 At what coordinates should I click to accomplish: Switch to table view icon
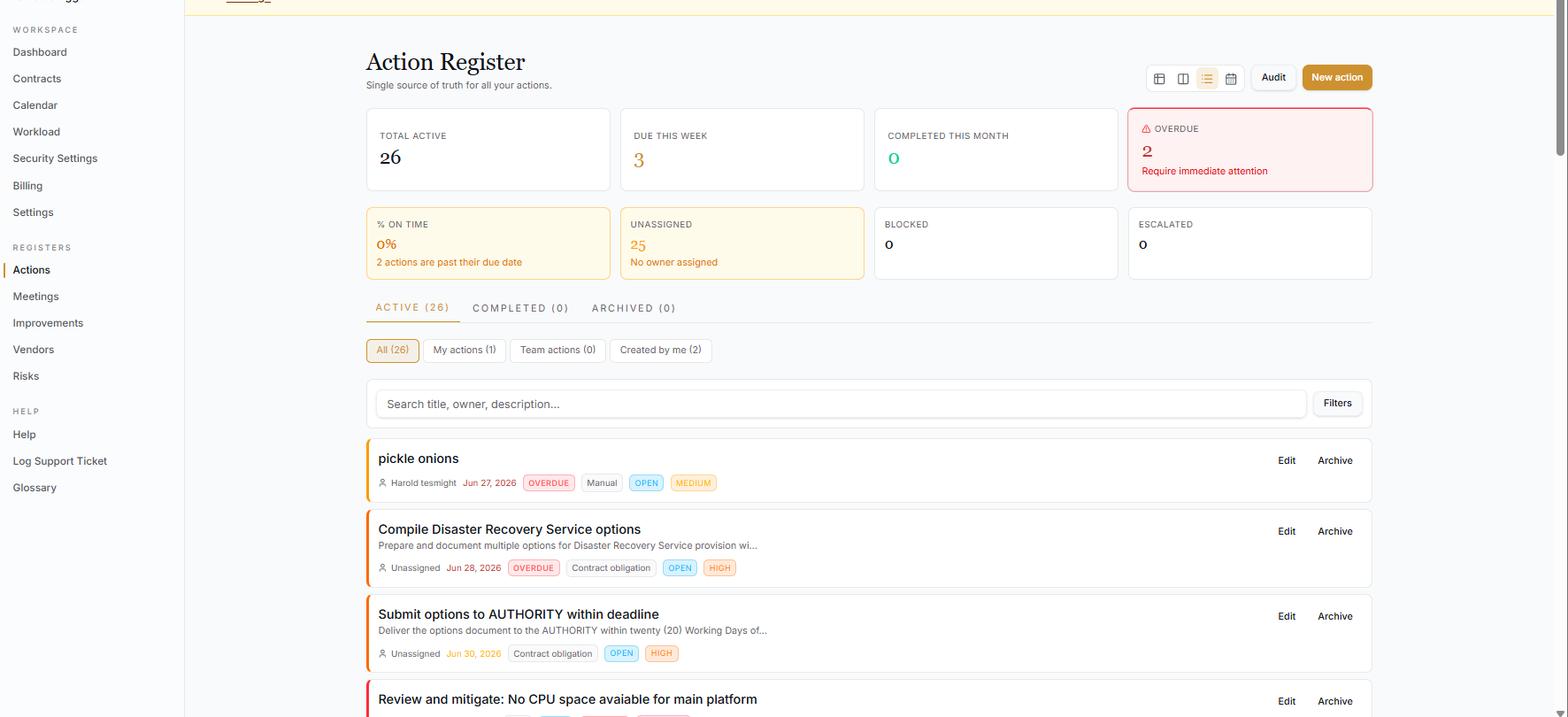point(1159,79)
